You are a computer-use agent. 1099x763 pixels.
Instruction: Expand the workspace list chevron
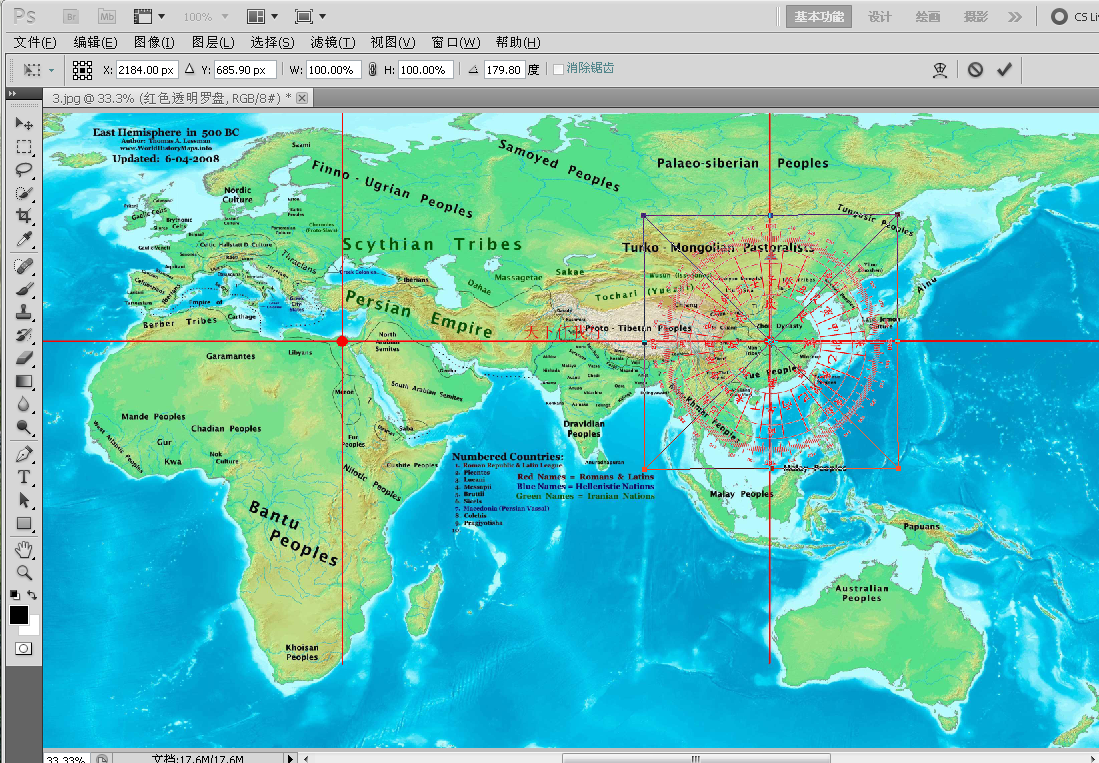tap(1015, 17)
